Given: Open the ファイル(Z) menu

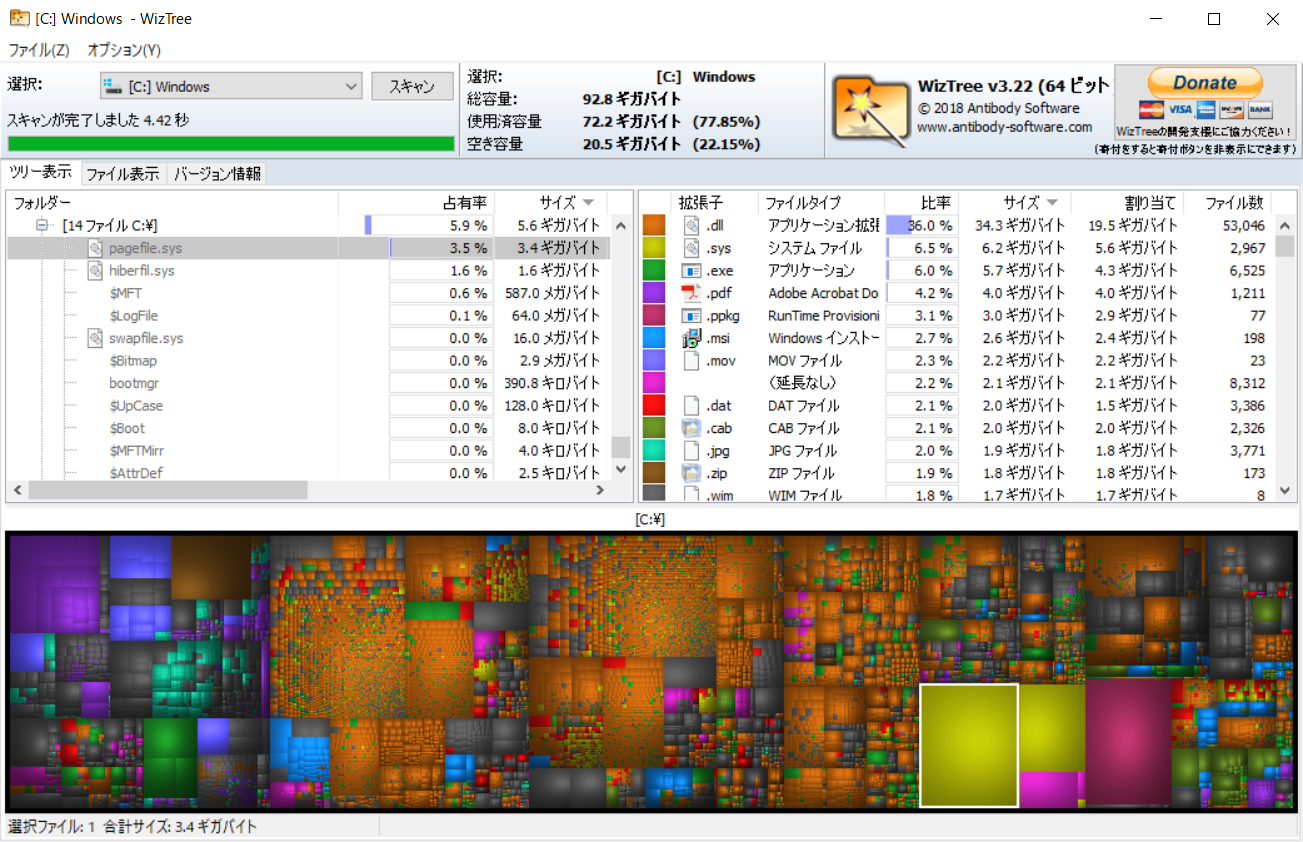Looking at the screenshot, I should point(39,50).
